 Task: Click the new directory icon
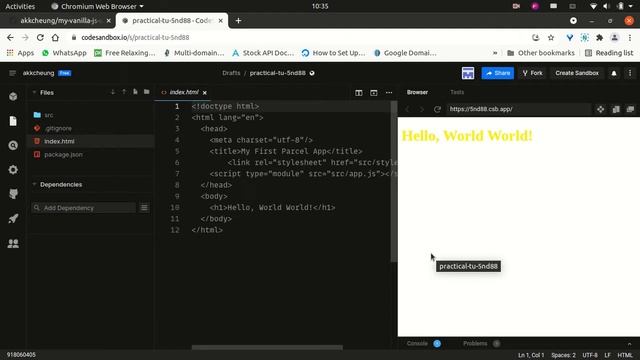point(147,92)
